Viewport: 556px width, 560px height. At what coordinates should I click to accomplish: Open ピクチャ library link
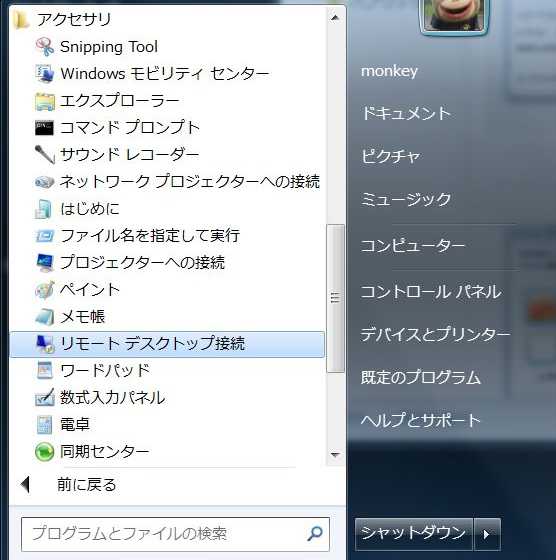click(x=391, y=156)
